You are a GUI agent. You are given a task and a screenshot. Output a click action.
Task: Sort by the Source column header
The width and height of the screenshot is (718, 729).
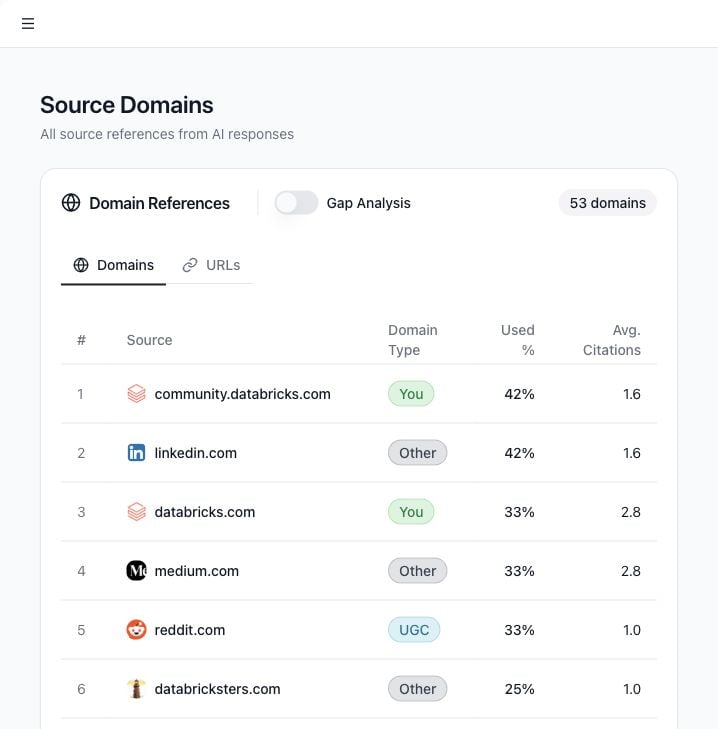tap(149, 340)
